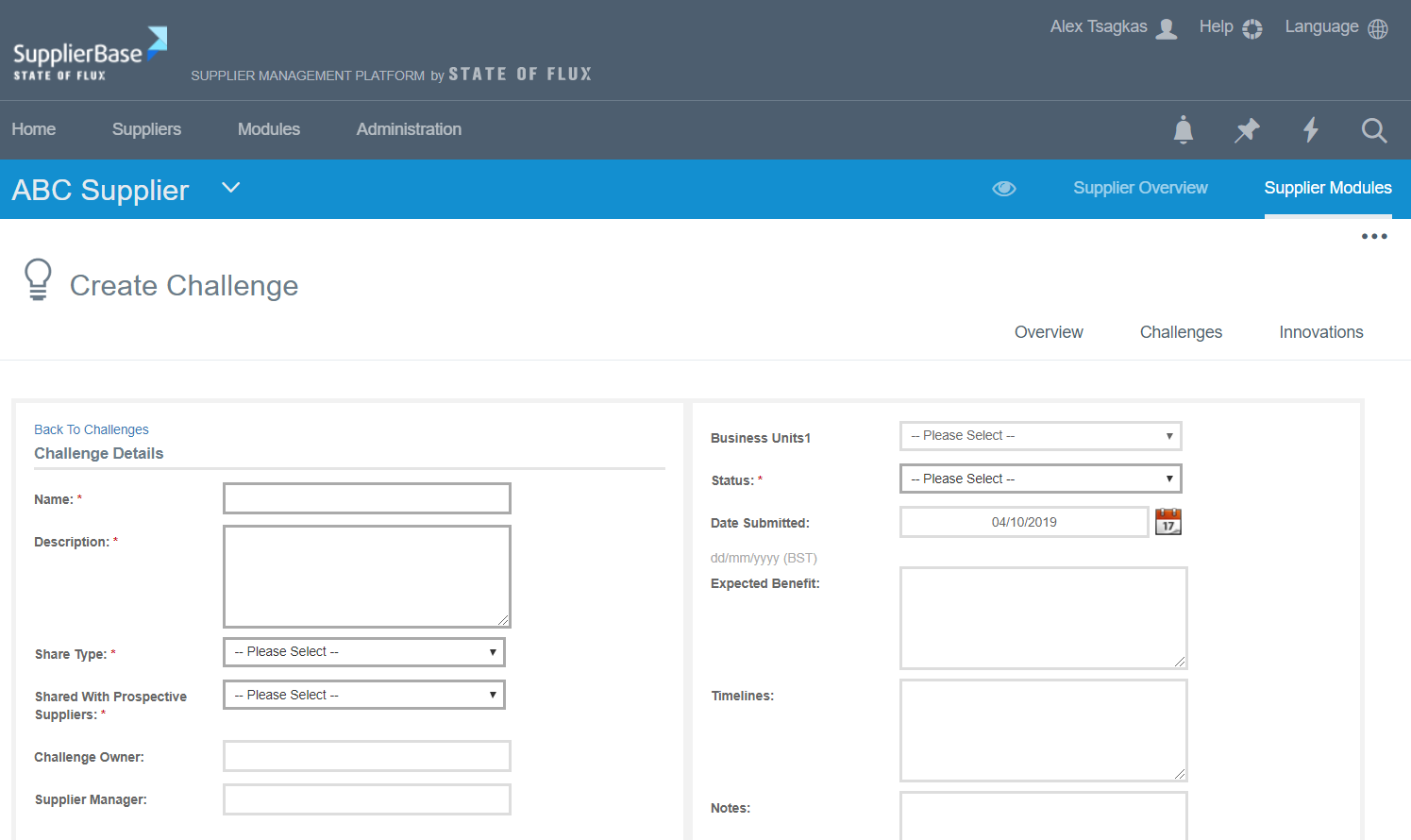1411x840 pixels.
Task: Open the Business Units1 dropdown
Action: [x=1040, y=436]
